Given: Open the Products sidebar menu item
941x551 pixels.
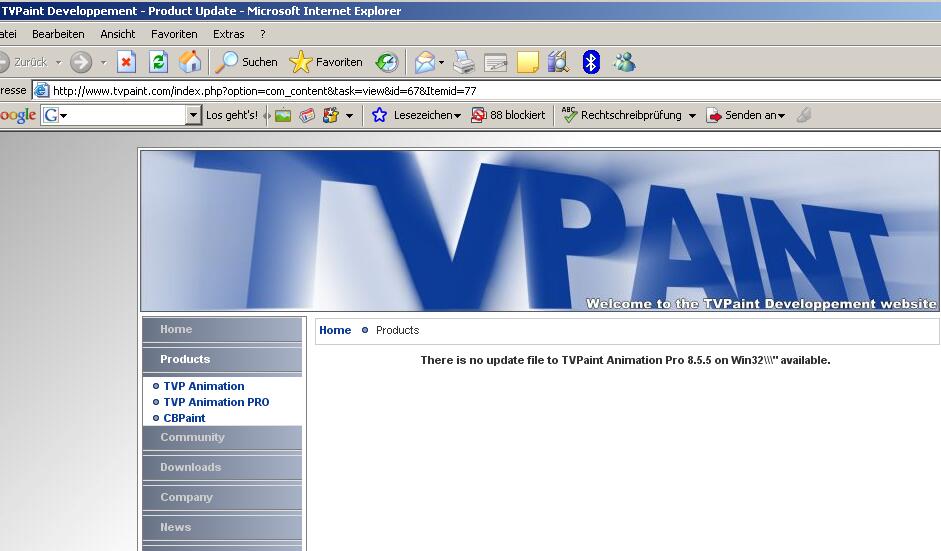Looking at the screenshot, I should 222,360.
